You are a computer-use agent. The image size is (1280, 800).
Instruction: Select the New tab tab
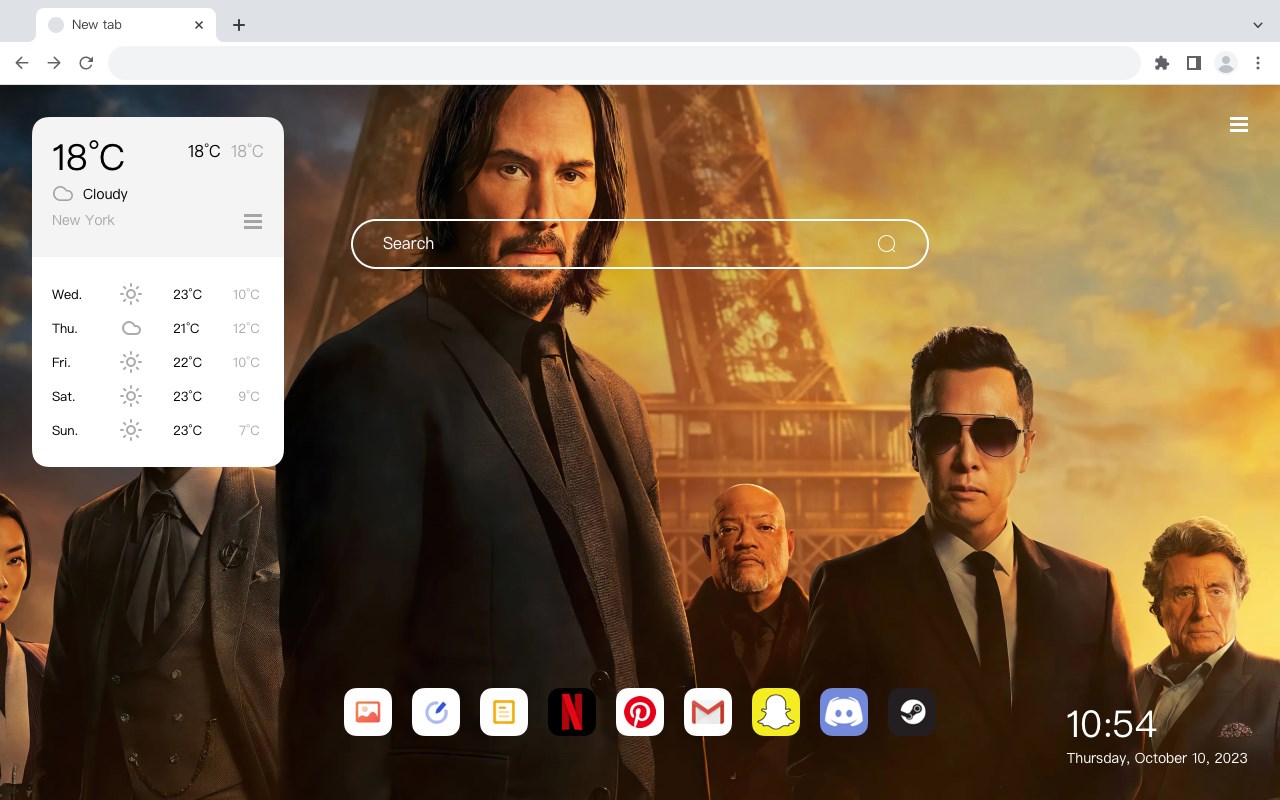(x=126, y=25)
